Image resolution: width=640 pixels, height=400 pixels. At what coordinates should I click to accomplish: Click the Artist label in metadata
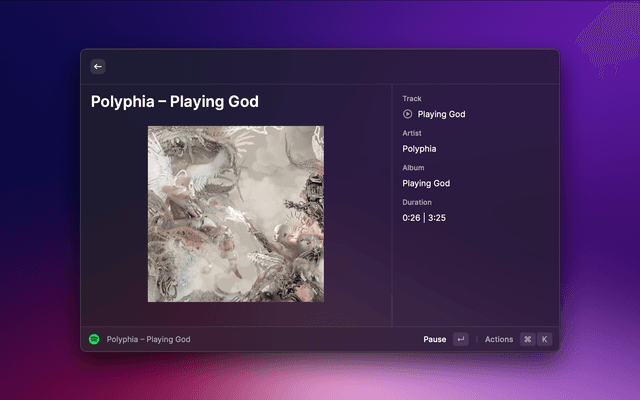pos(412,133)
